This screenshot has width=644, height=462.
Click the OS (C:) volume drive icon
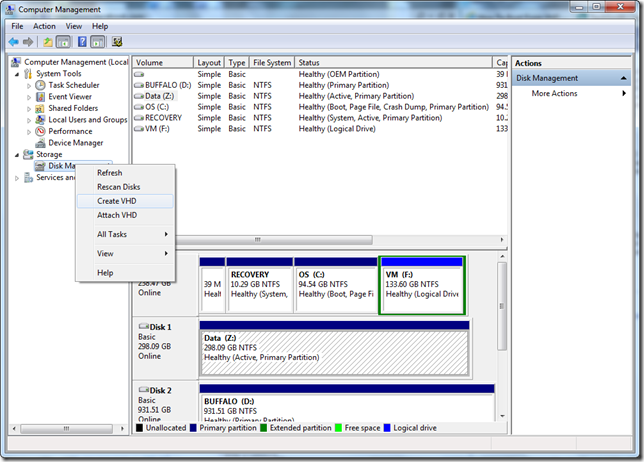(x=139, y=107)
